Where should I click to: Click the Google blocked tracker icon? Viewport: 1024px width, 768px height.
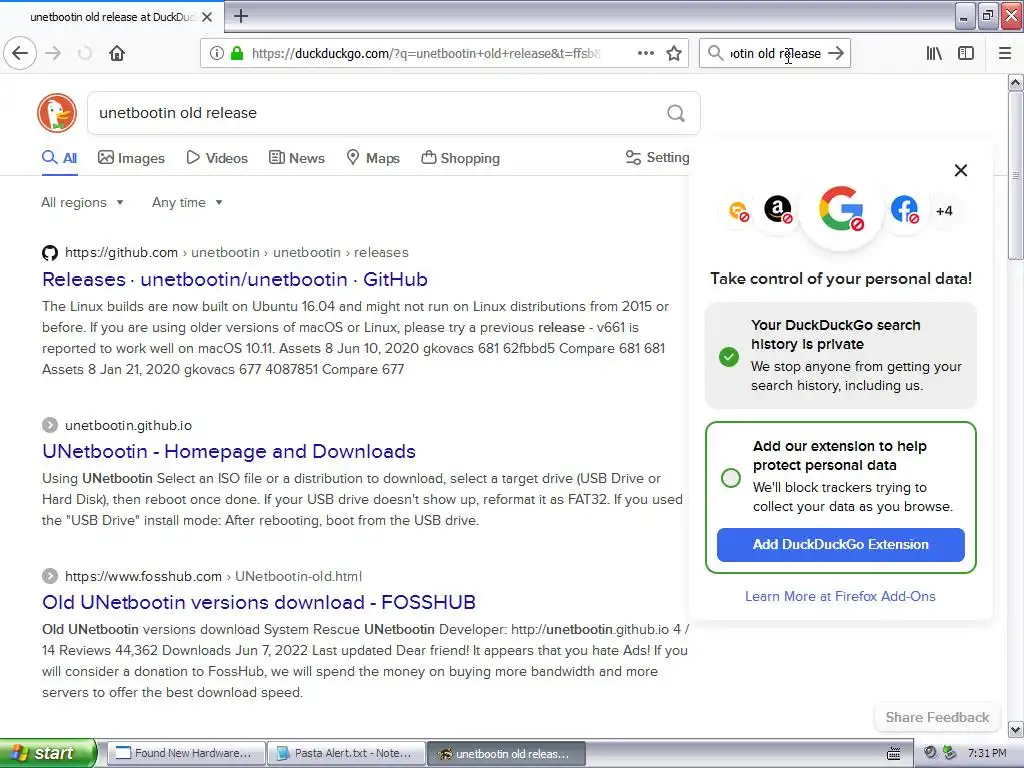tap(841, 210)
